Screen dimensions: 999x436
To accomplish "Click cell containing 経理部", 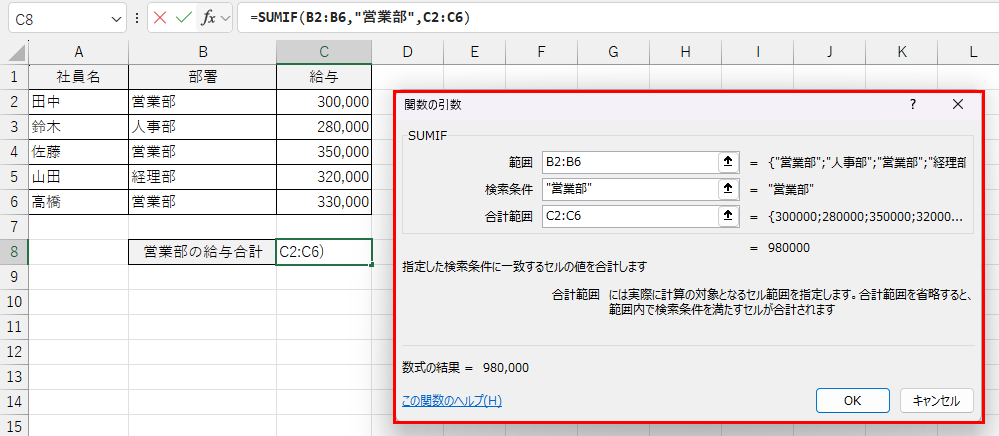I will click(203, 177).
